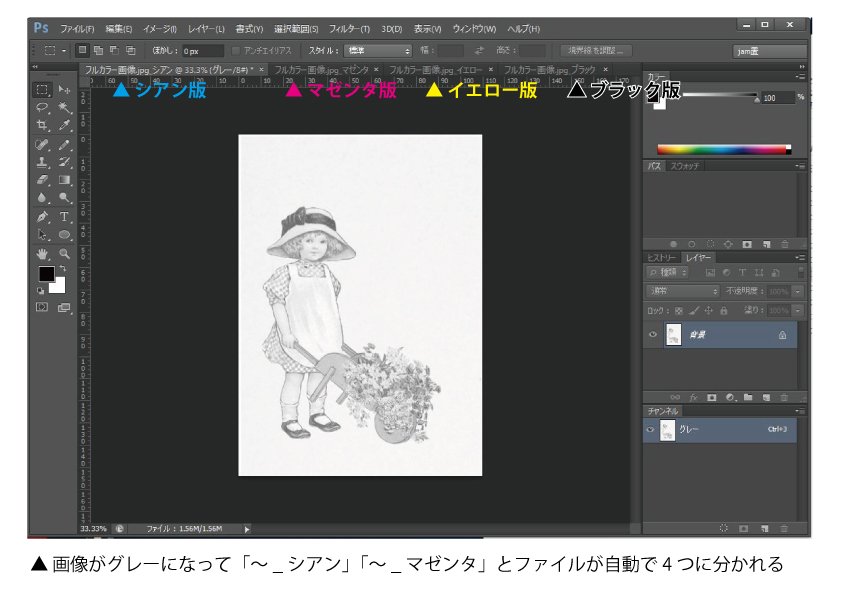Open the Layers panel flyout menu
The height and width of the screenshot is (595, 842).
pyautogui.click(x=800, y=258)
